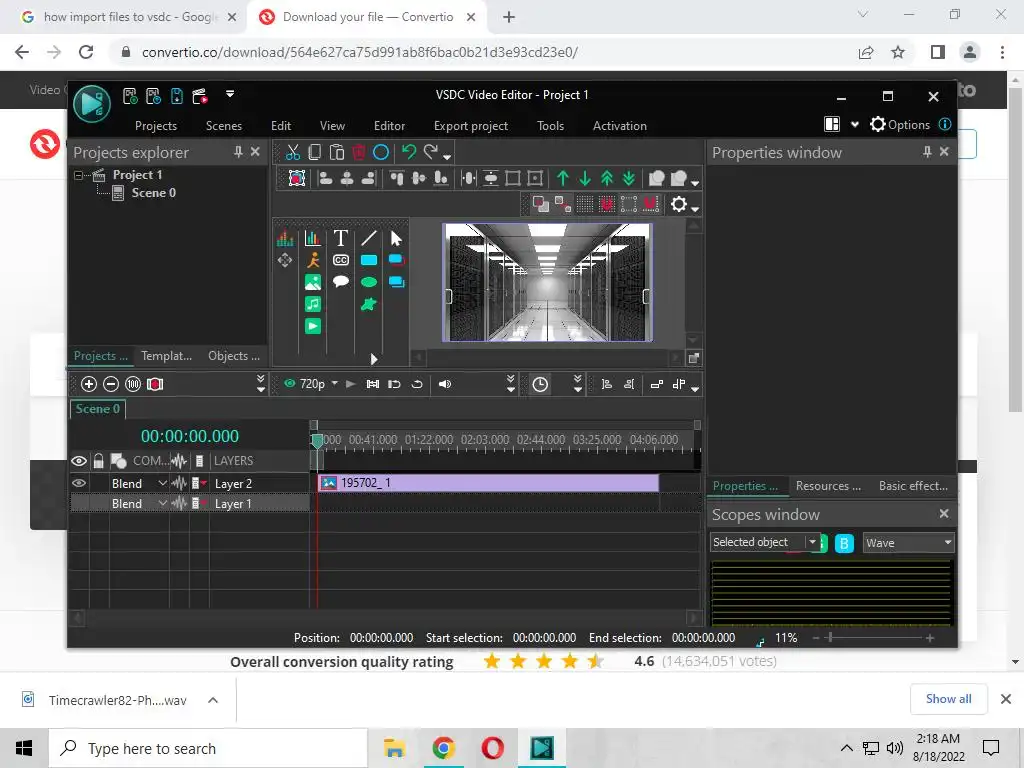Screen dimensions: 1024x768
Task: Click the movement arrows icon
Action: pyautogui.click(x=285, y=260)
